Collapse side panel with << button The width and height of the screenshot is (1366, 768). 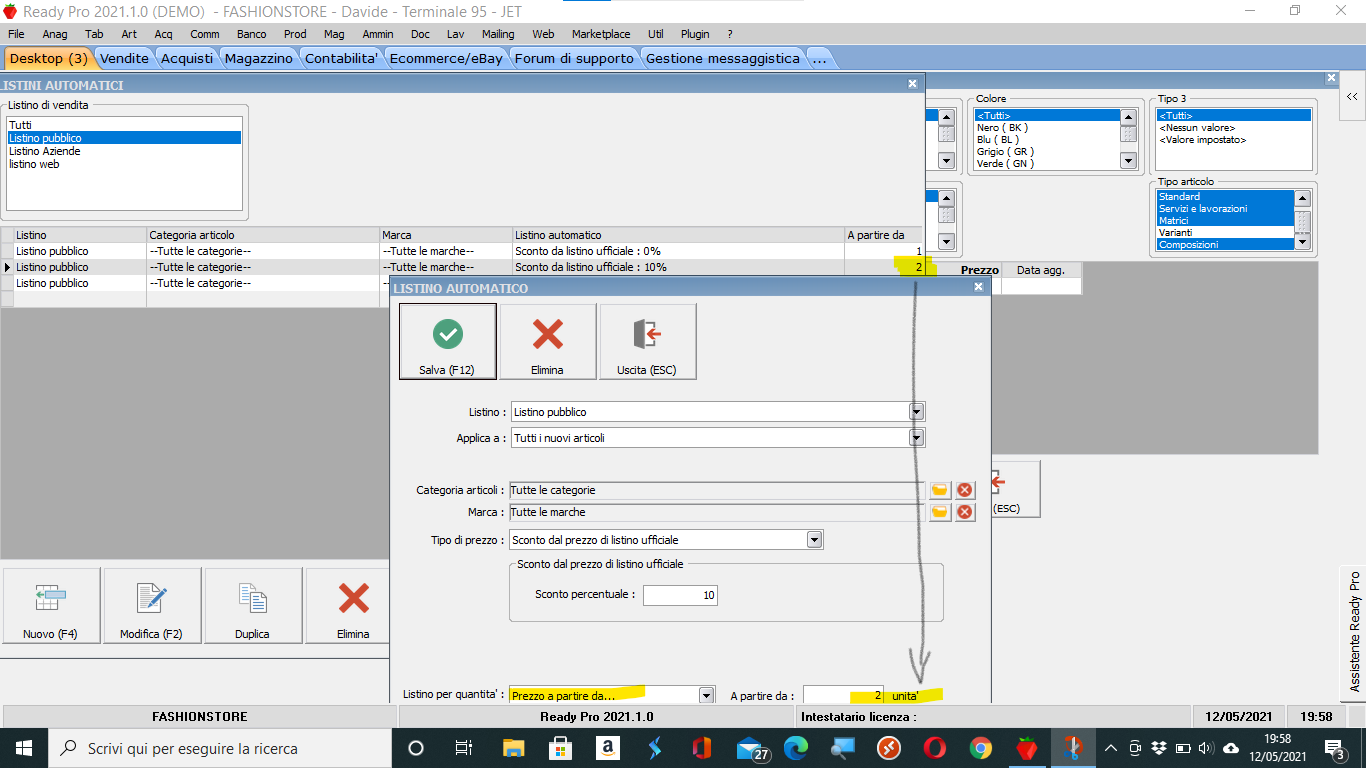coord(1352,97)
